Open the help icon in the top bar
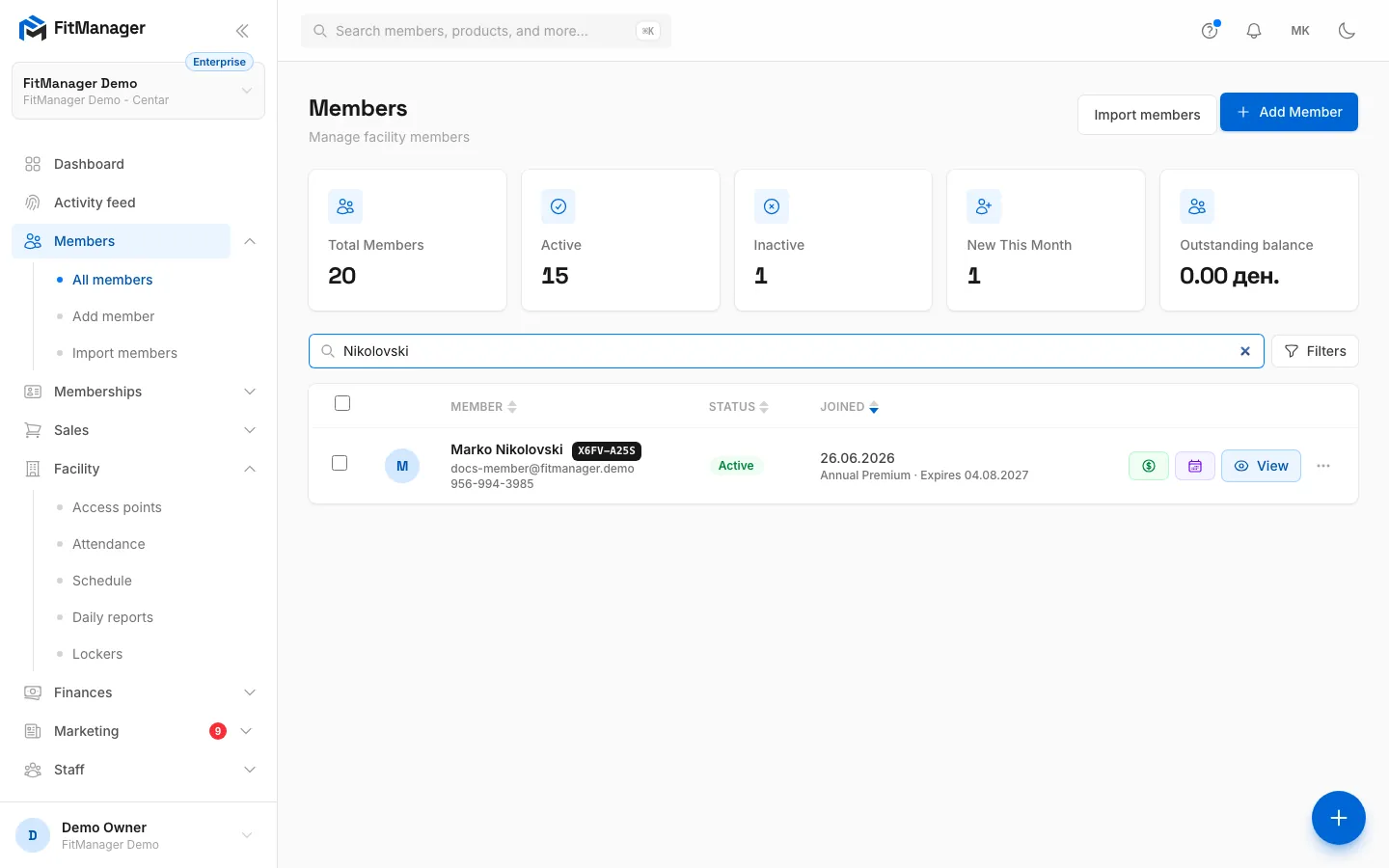This screenshot has height=868, width=1389. click(x=1210, y=31)
